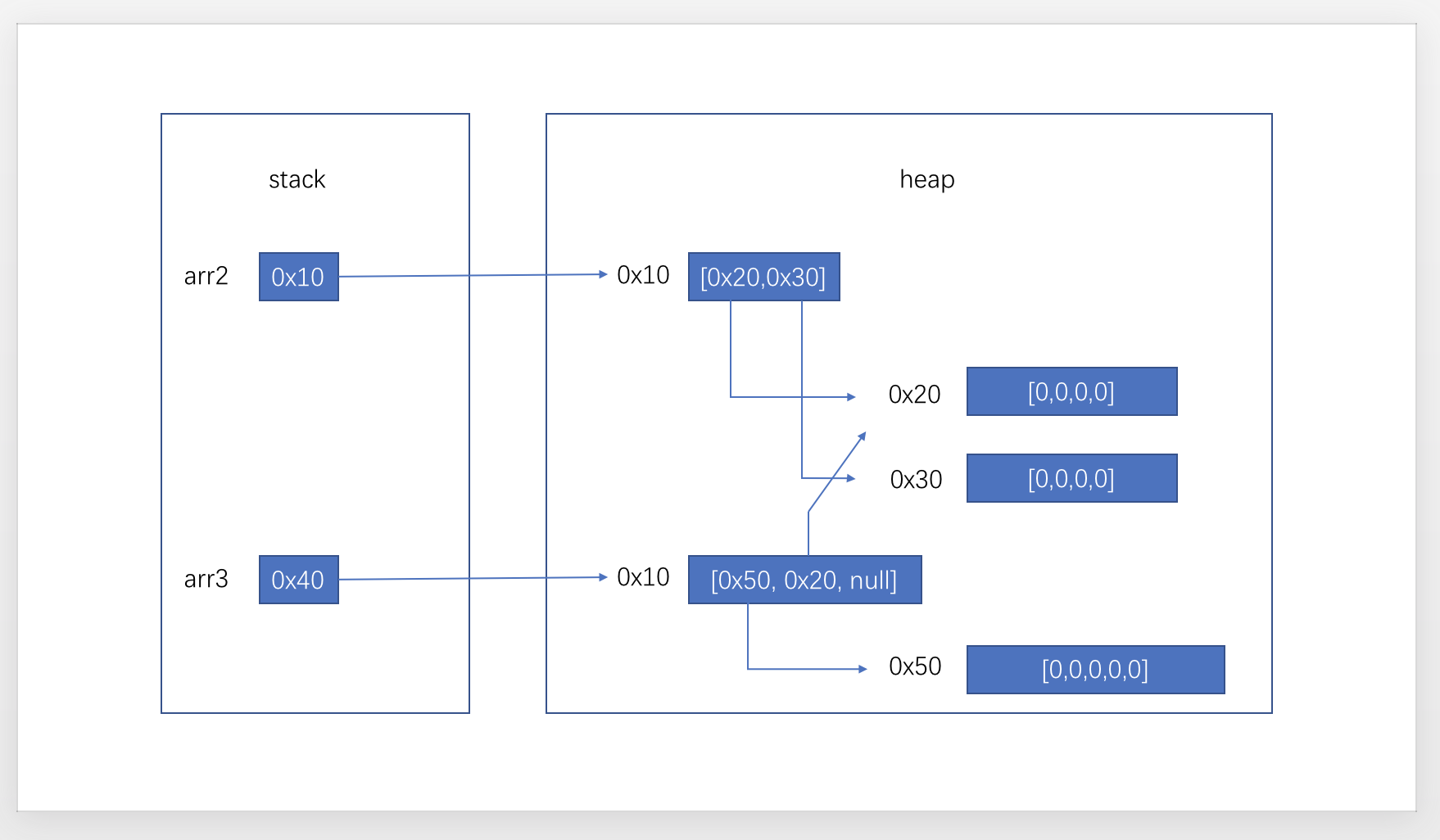Click the arrowhead pointing at 0x50
1440x840 pixels.
863,669
